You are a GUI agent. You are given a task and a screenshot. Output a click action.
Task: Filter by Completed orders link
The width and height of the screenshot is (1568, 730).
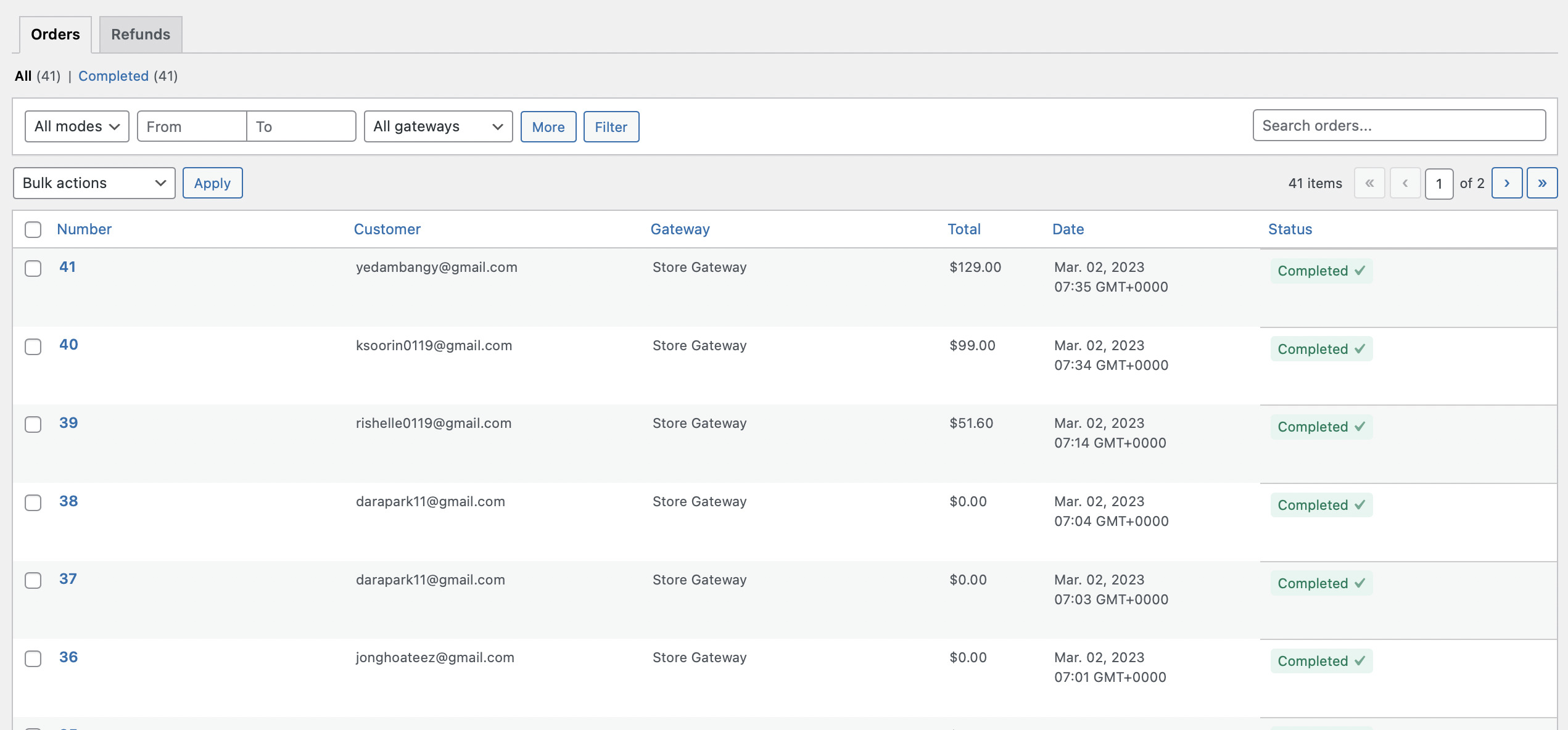point(113,76)
